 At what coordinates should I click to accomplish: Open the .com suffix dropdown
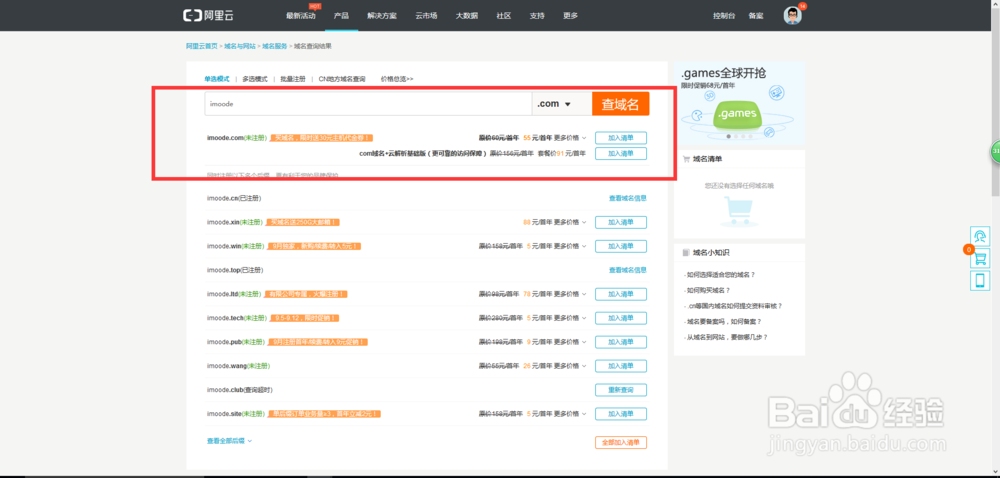(561, 104)
